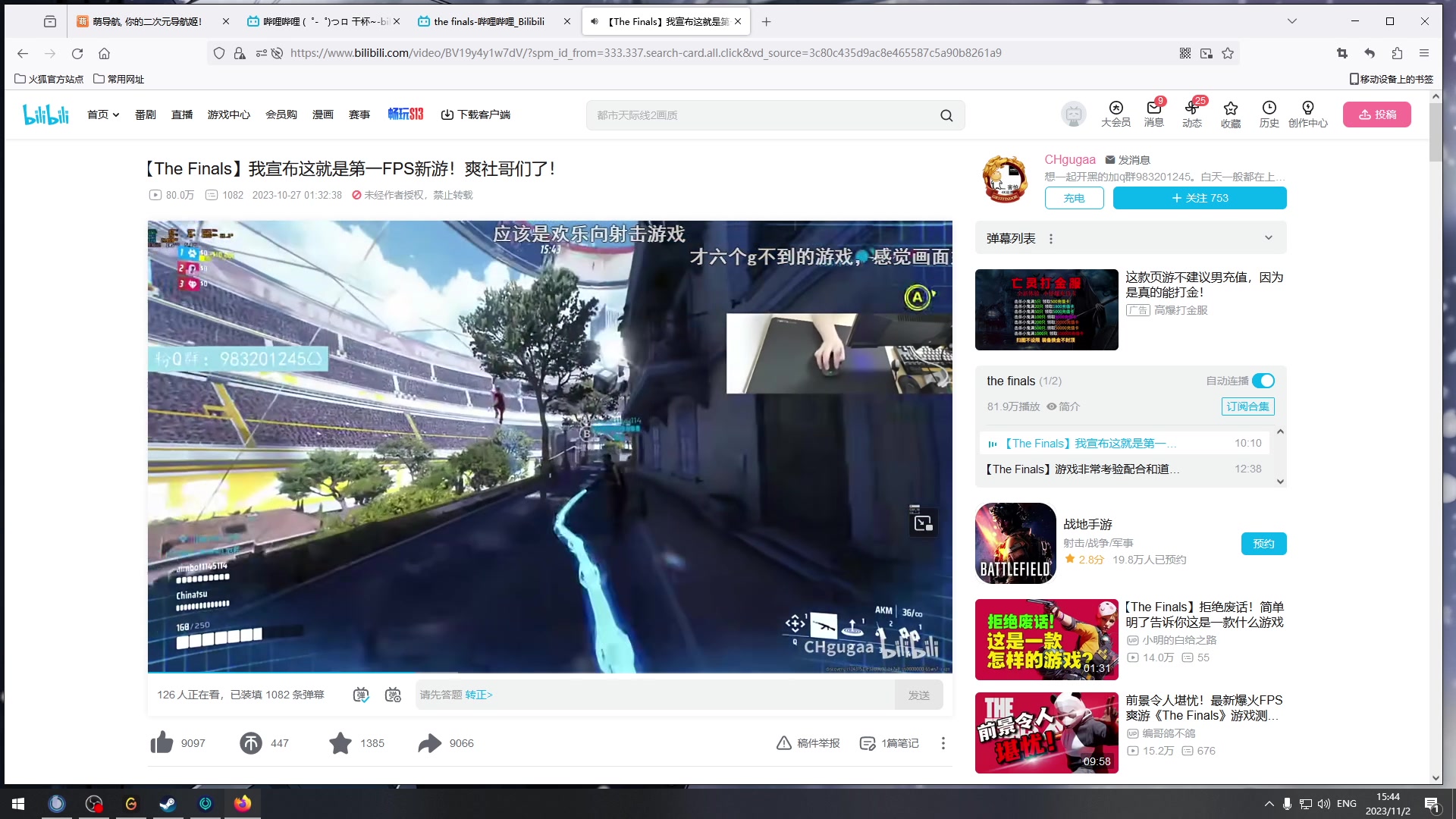Open CHgugaa uploader avatar
Viewport: 1456px width, 819px height.
pyautogui.click(x=1006, y=180)
